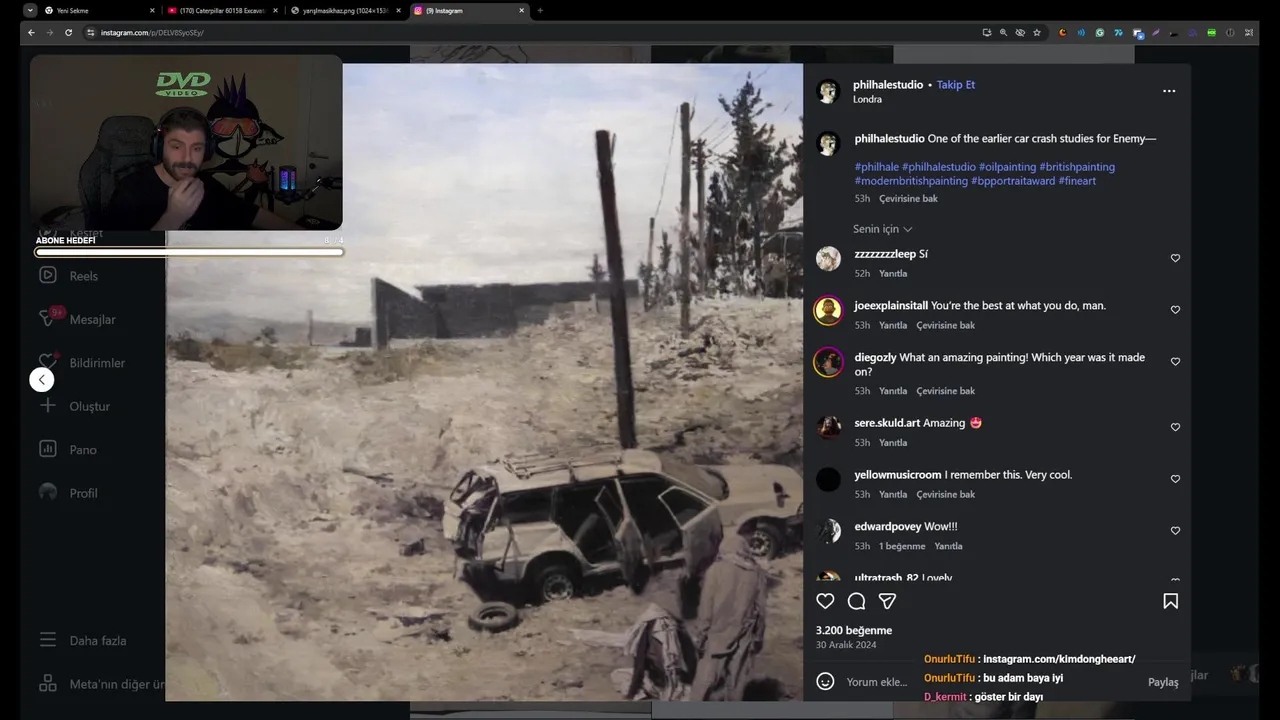Expand the Senin için comment sort dropdown
Screen dimensions: 1280x720
883,229
